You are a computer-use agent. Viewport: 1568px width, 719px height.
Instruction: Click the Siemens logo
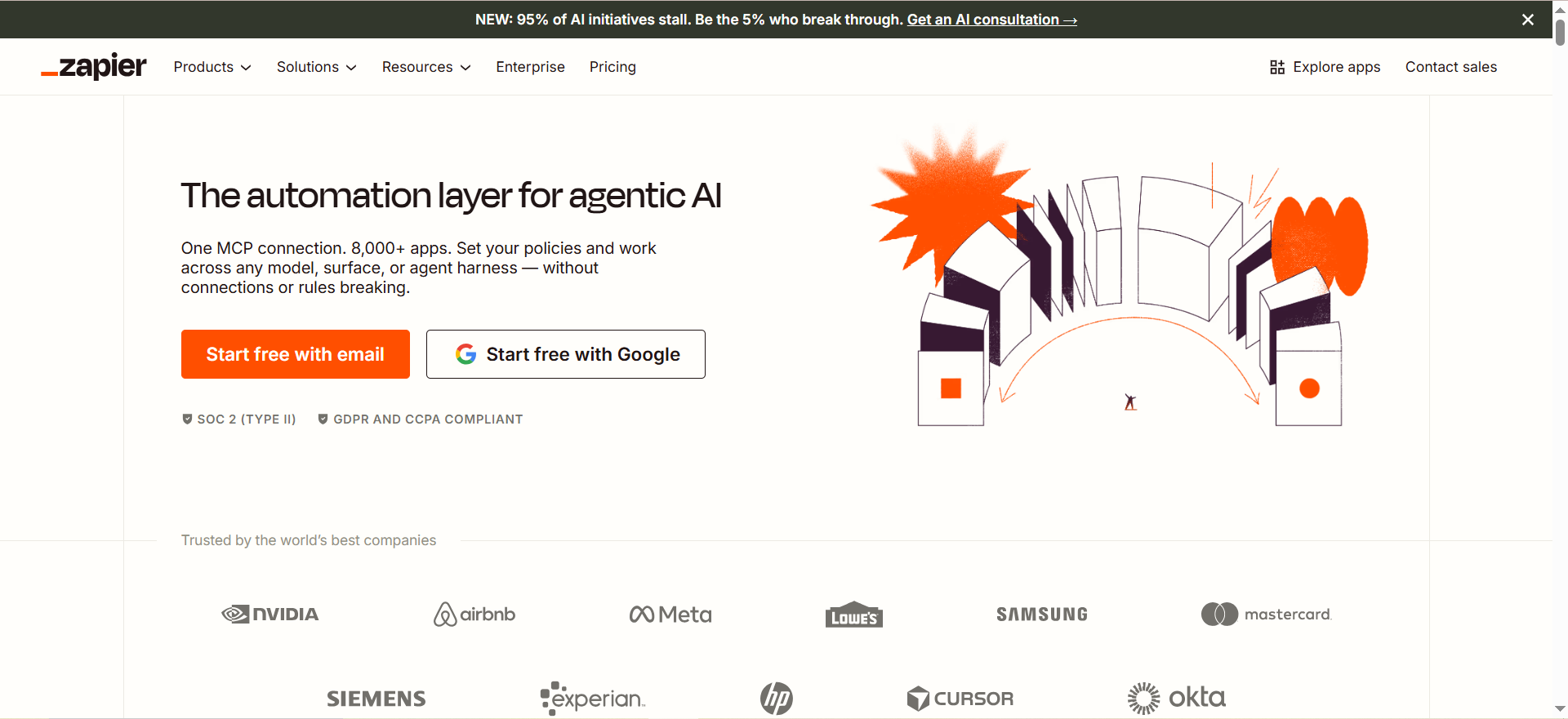coord(376,699)
